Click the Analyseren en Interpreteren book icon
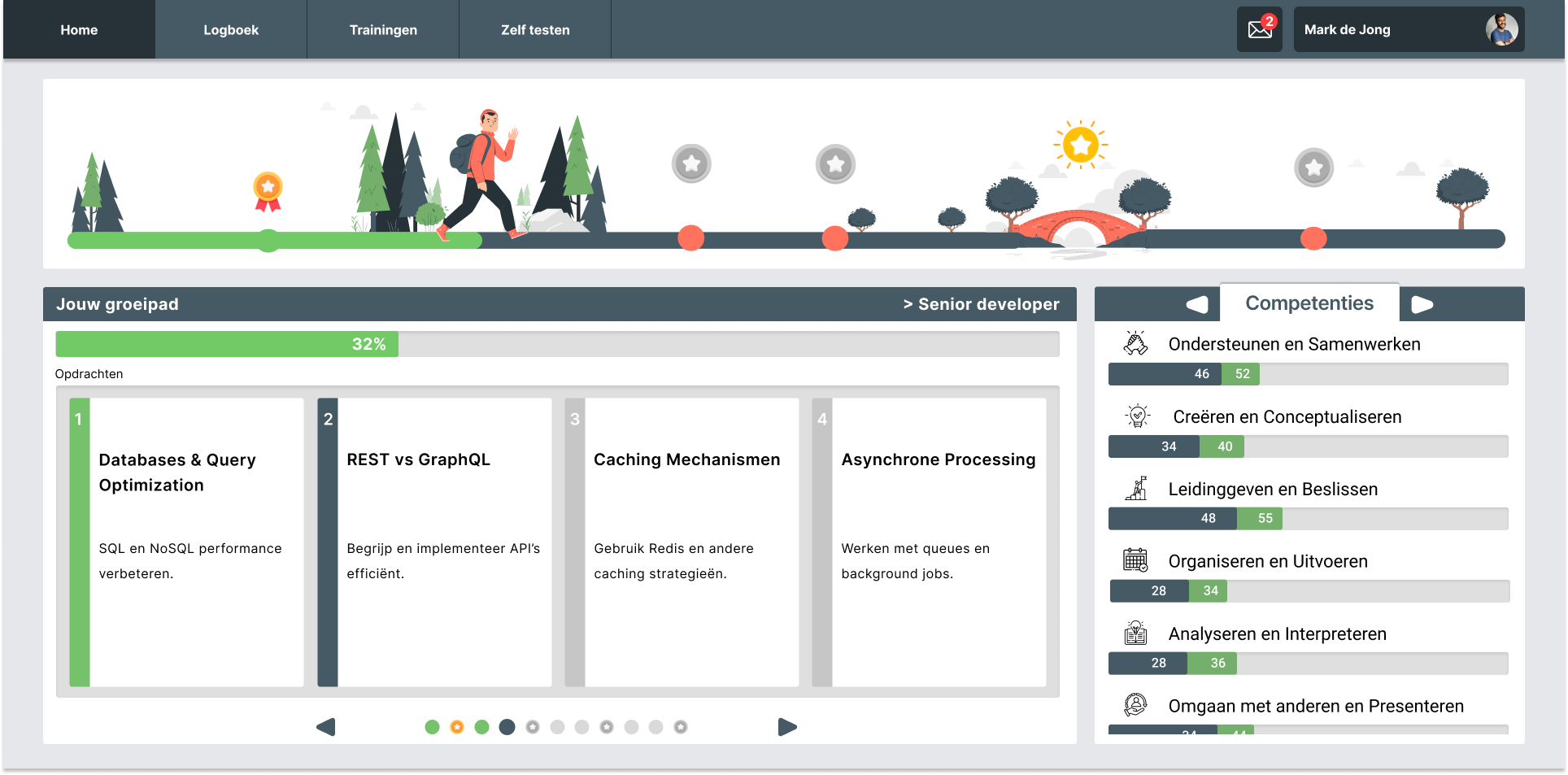This screenshot has width=1568, height=775. tap(1135, 633)
